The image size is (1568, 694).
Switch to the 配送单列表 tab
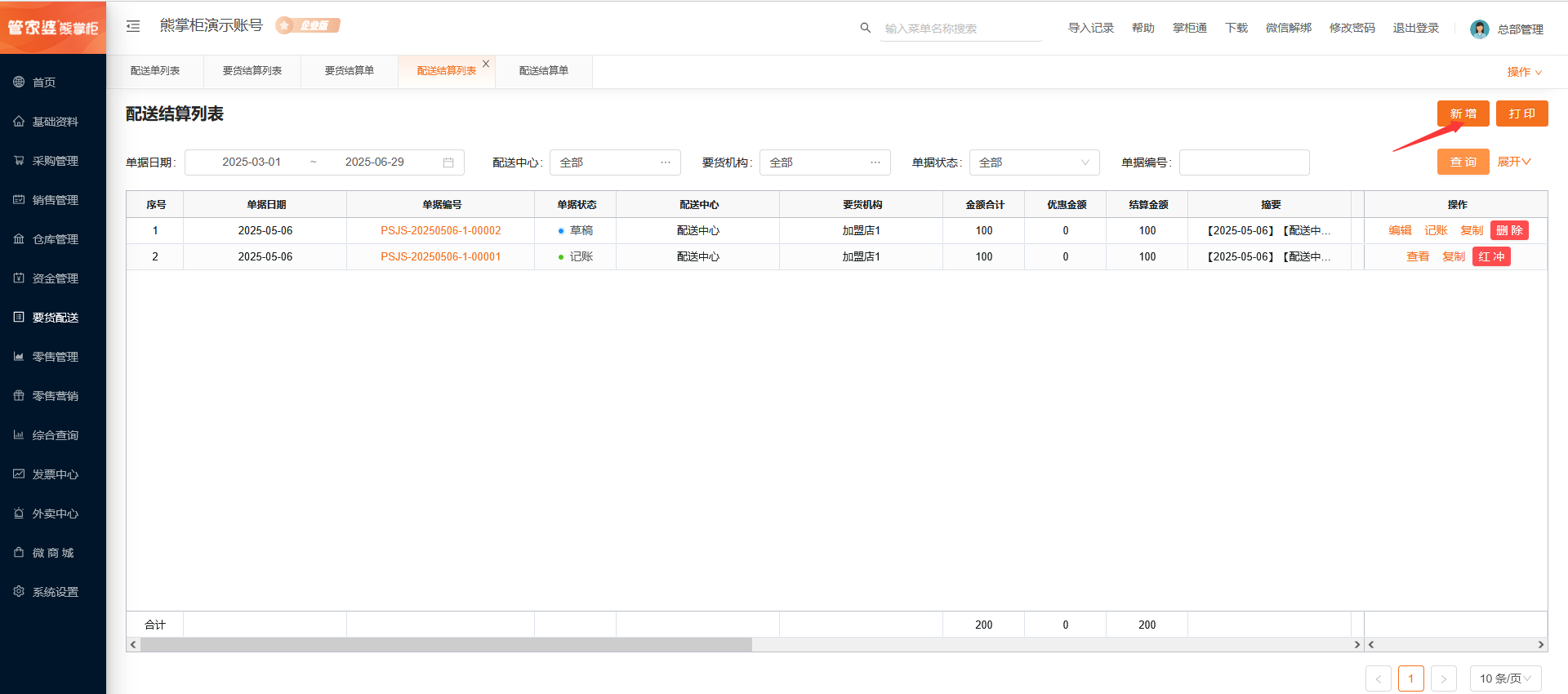coord(155,71)
